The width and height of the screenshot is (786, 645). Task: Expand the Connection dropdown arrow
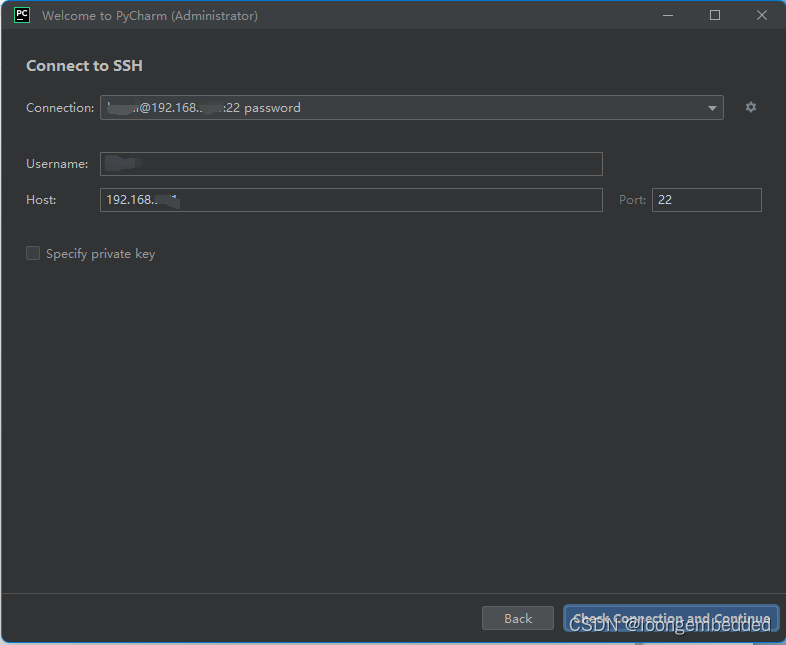(712, 108)
